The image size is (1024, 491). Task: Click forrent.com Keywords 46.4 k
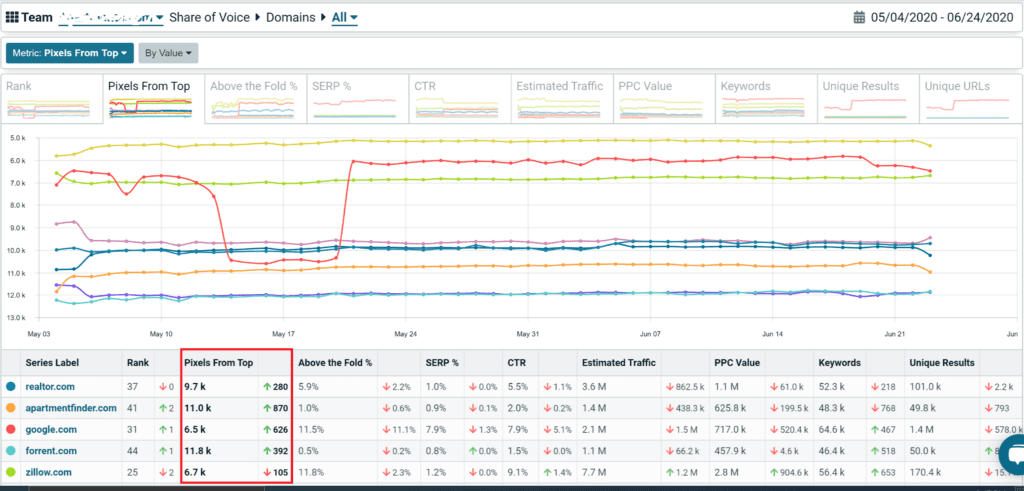[831, 451]
